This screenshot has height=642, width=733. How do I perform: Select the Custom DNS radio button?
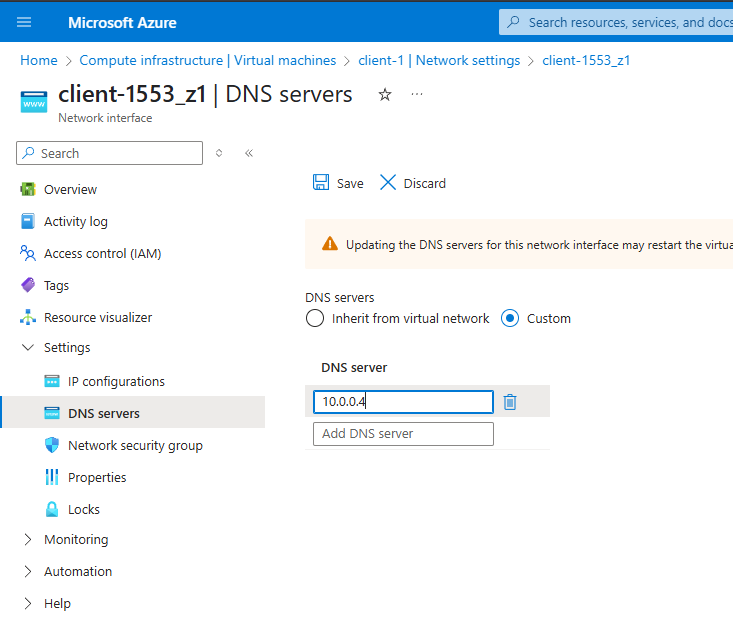[510, 318]
